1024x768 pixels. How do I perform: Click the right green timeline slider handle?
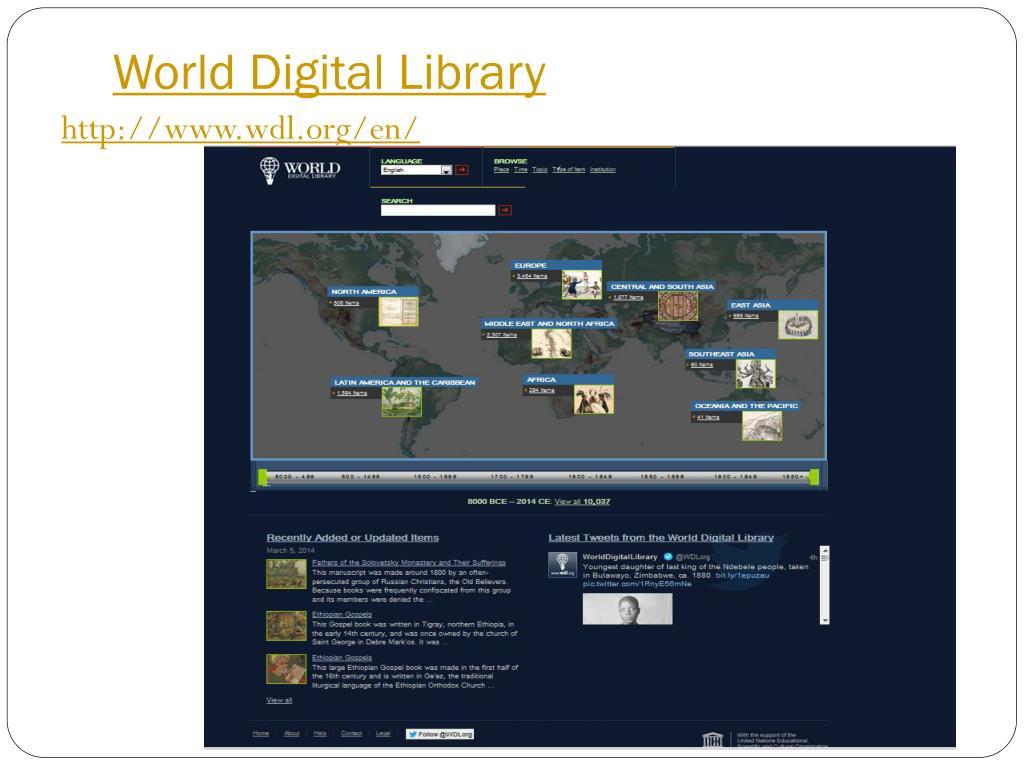[814, 477]
